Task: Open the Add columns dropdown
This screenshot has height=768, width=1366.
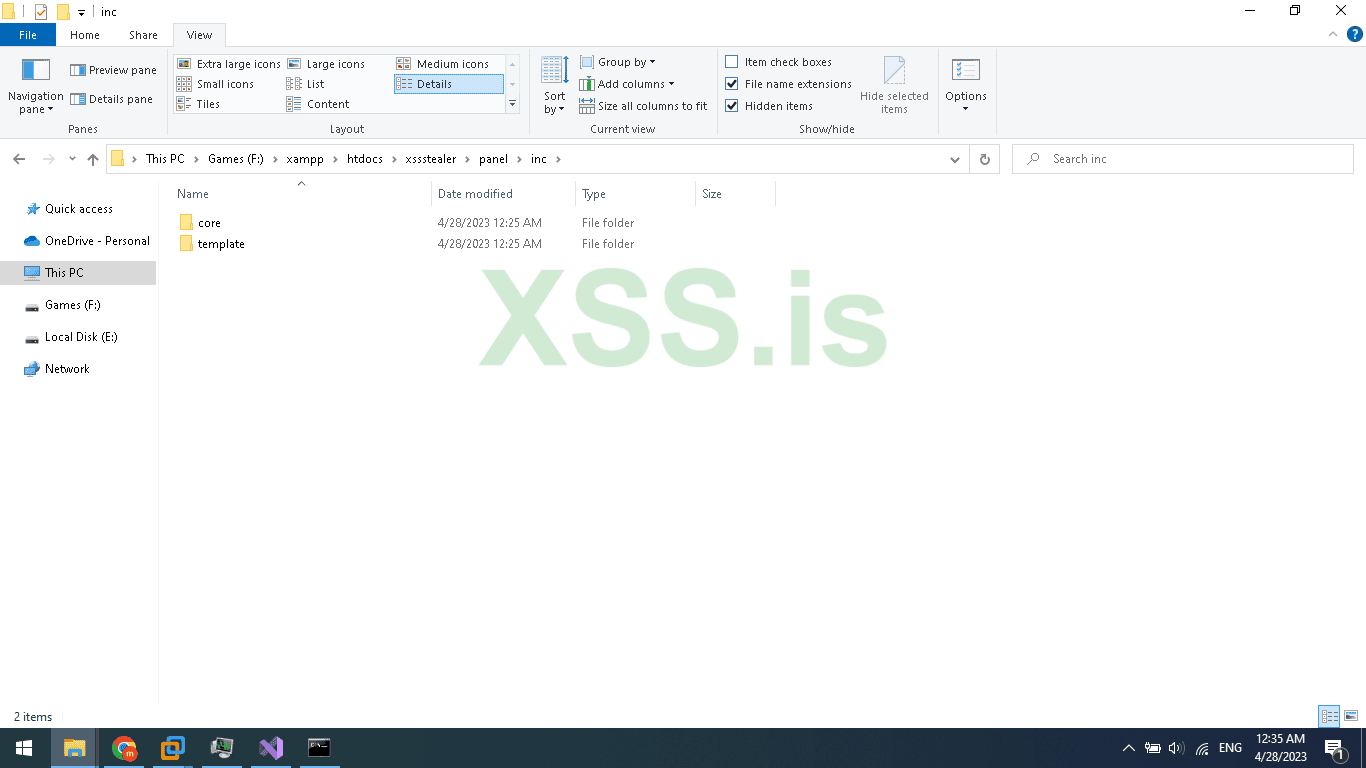Action: coord(627,84)
